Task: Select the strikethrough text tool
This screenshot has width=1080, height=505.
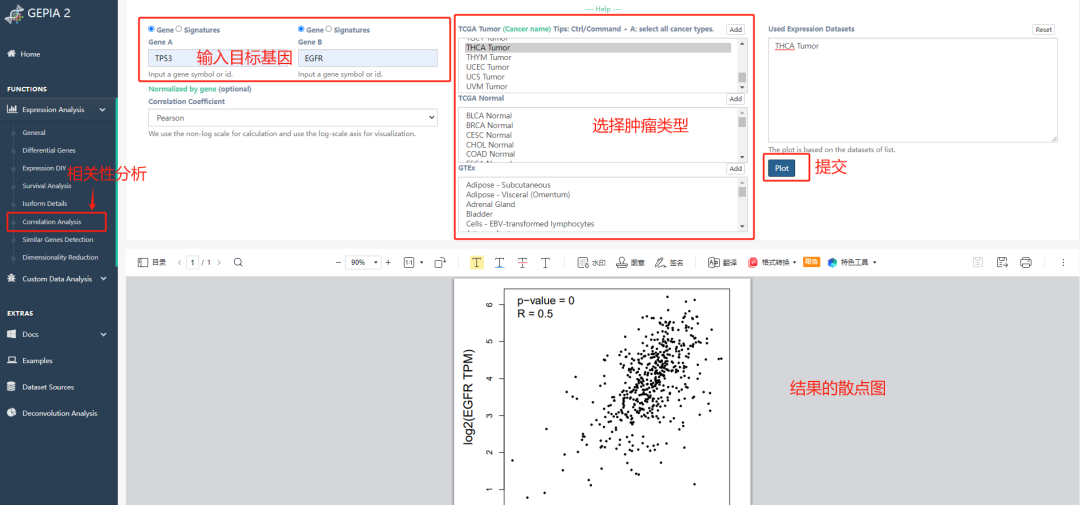Action: 523,262
